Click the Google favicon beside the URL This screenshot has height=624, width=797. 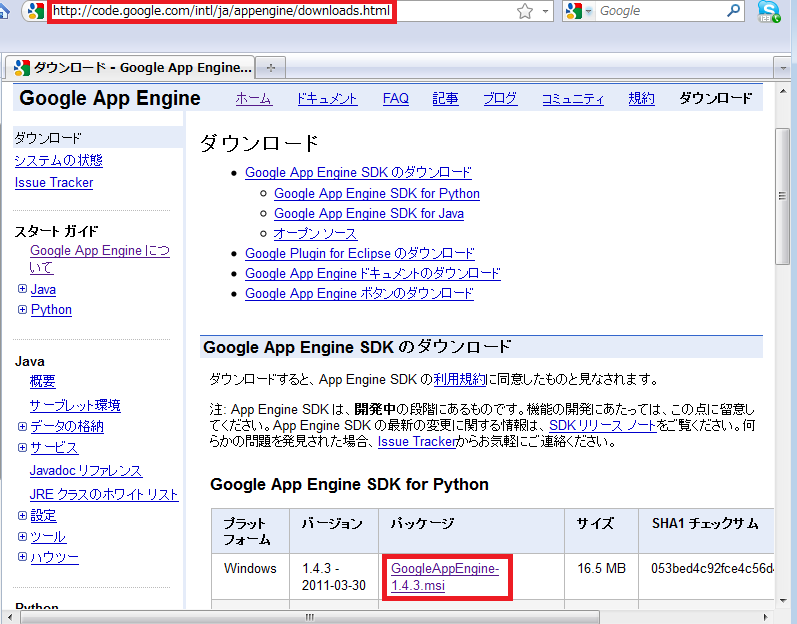(x=36, y=11)
